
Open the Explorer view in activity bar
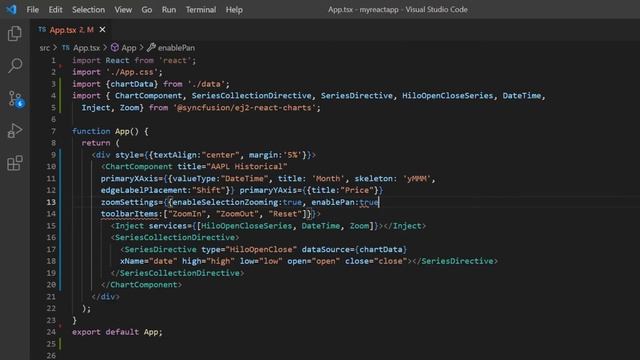click(x=15, y=33)
